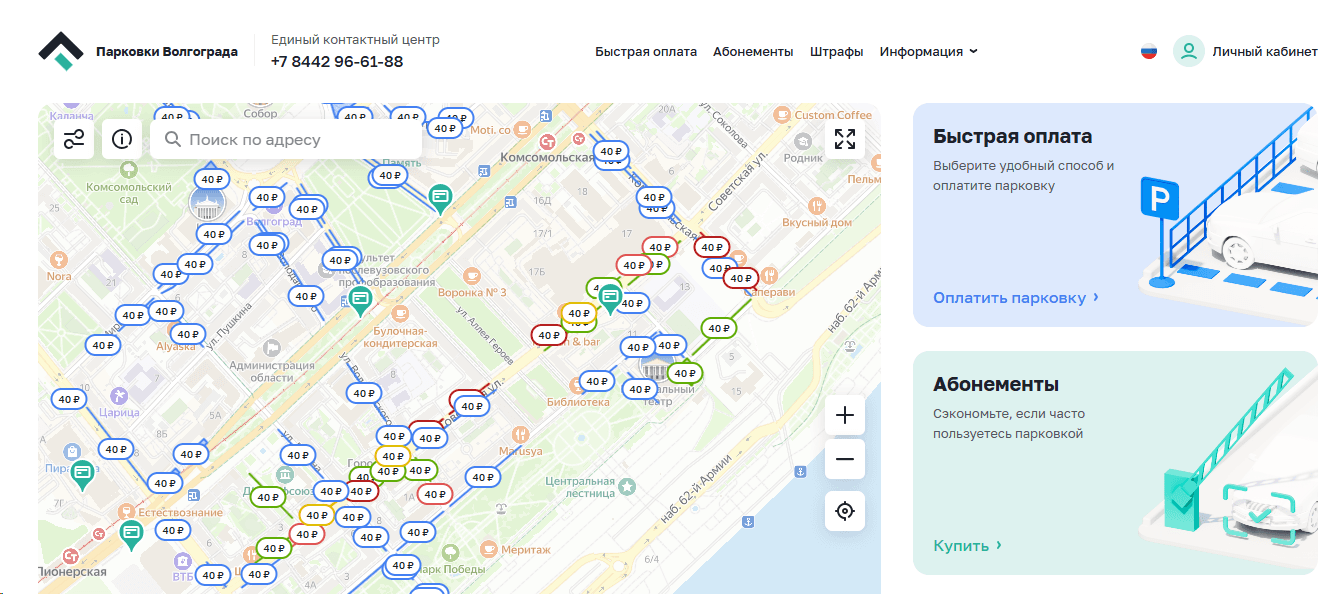
Task: Select the 40 ₽ parking marker near Царица
Action: coord(70,399)
